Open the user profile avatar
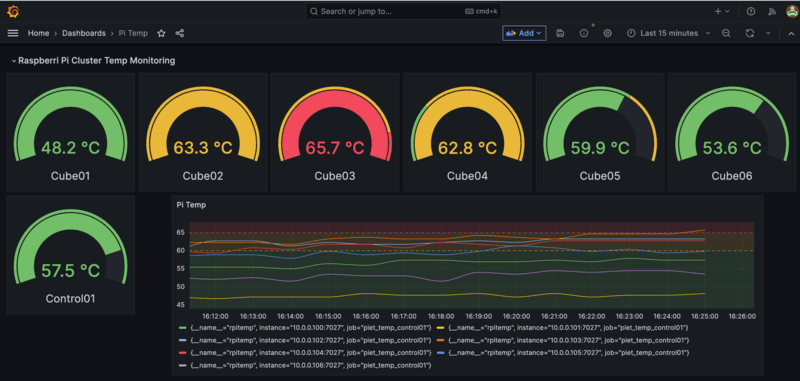800x381 pixels. tap(792, 11)
